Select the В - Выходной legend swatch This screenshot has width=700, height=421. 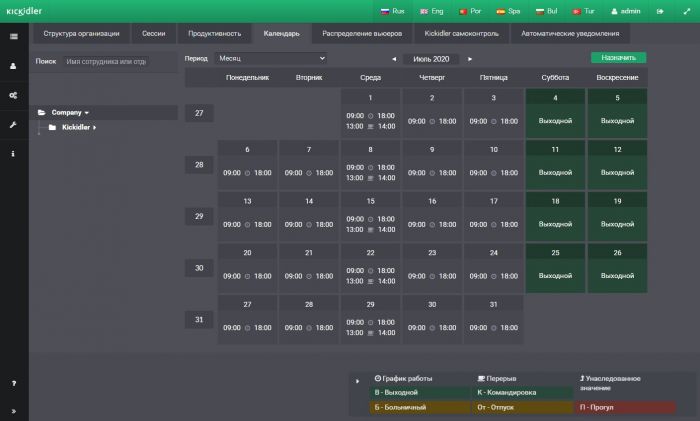click(x=420, y=393)
